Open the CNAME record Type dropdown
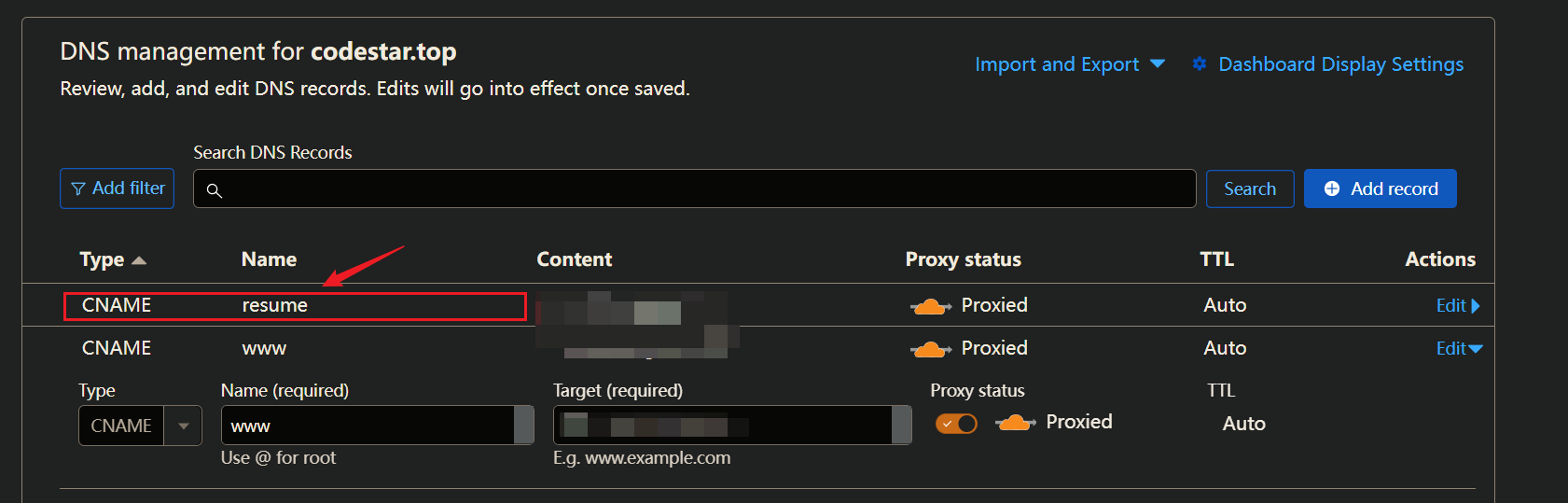This screenshot has height=503, width=1568. click(140, 426)
